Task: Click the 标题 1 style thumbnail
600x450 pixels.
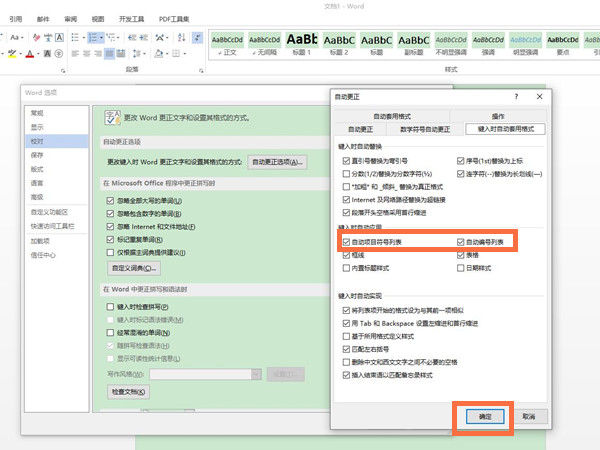Action: (300, 44)
